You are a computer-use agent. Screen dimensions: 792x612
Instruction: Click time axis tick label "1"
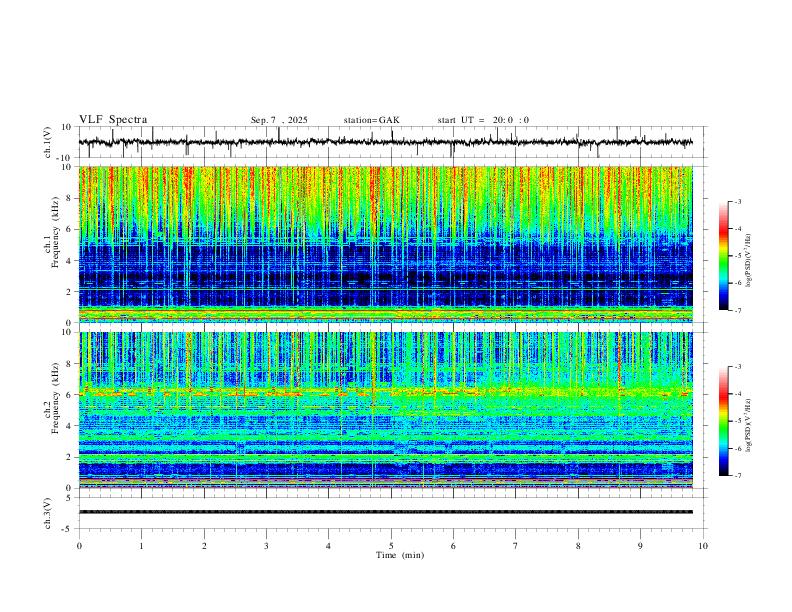(141, 546)
